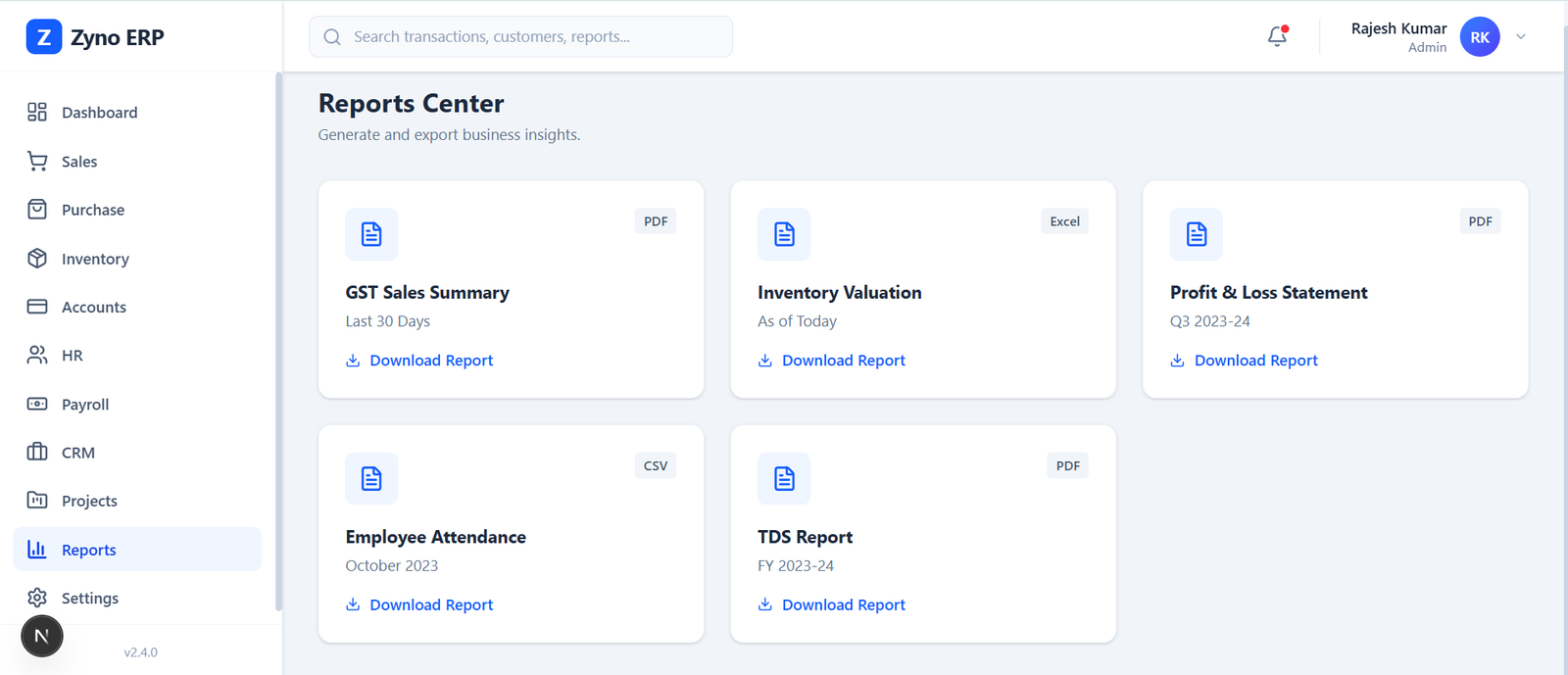Select Settings in the sidebar
Screen dimensions: 1568x675
click(x=89, y=599)
